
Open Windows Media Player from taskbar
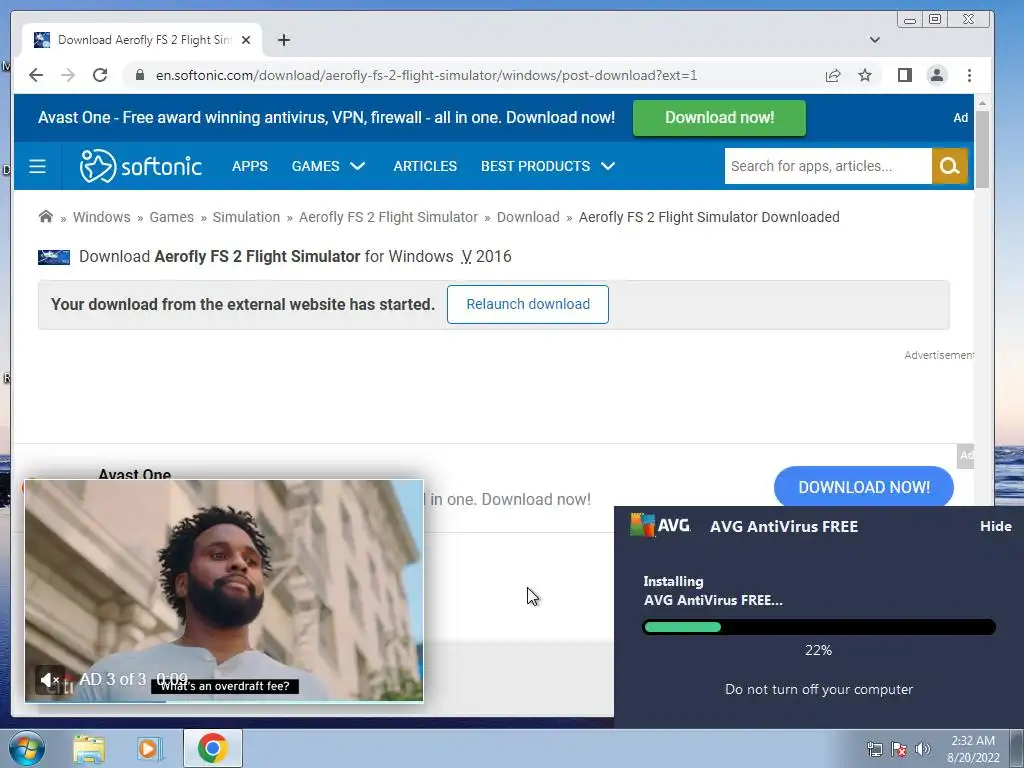[150, 748]
